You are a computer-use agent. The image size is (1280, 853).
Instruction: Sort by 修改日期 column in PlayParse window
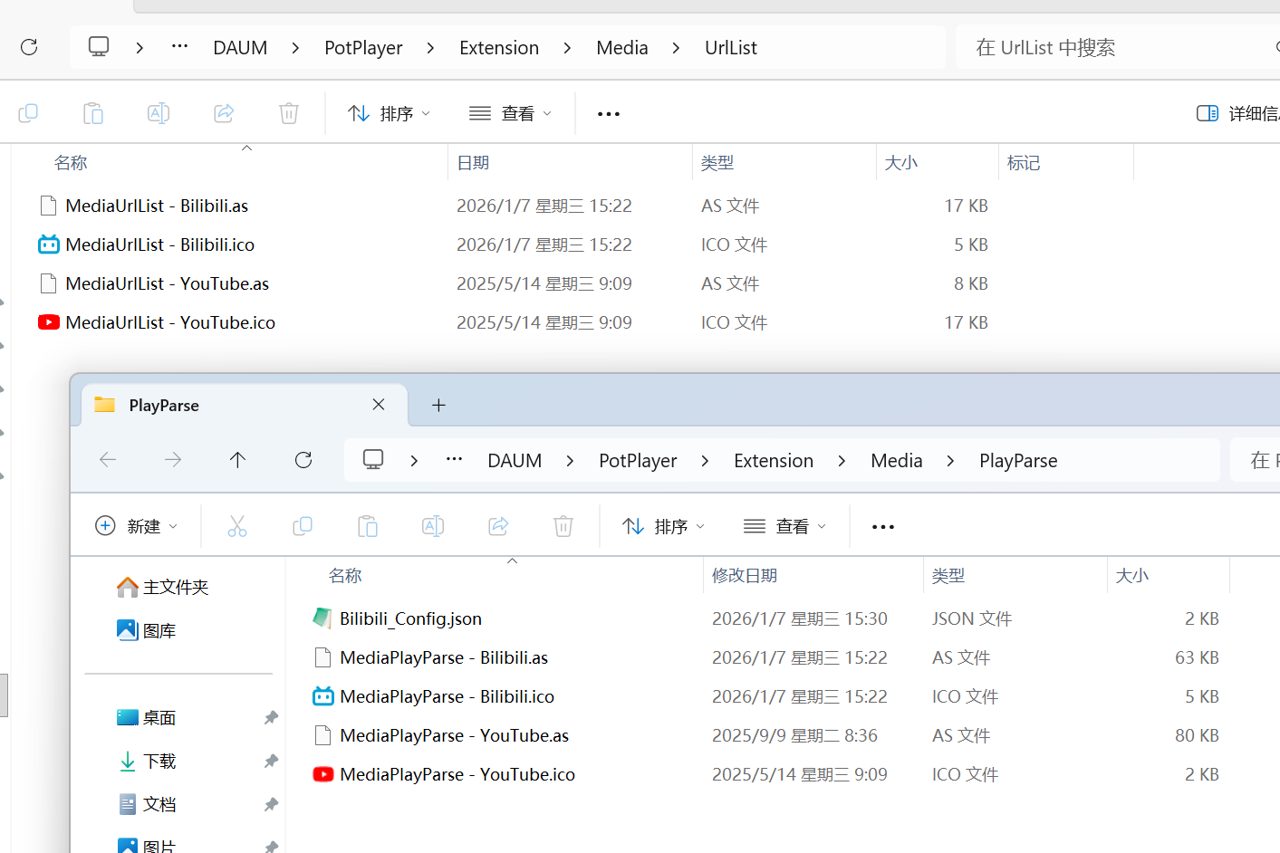click(813, 575)
